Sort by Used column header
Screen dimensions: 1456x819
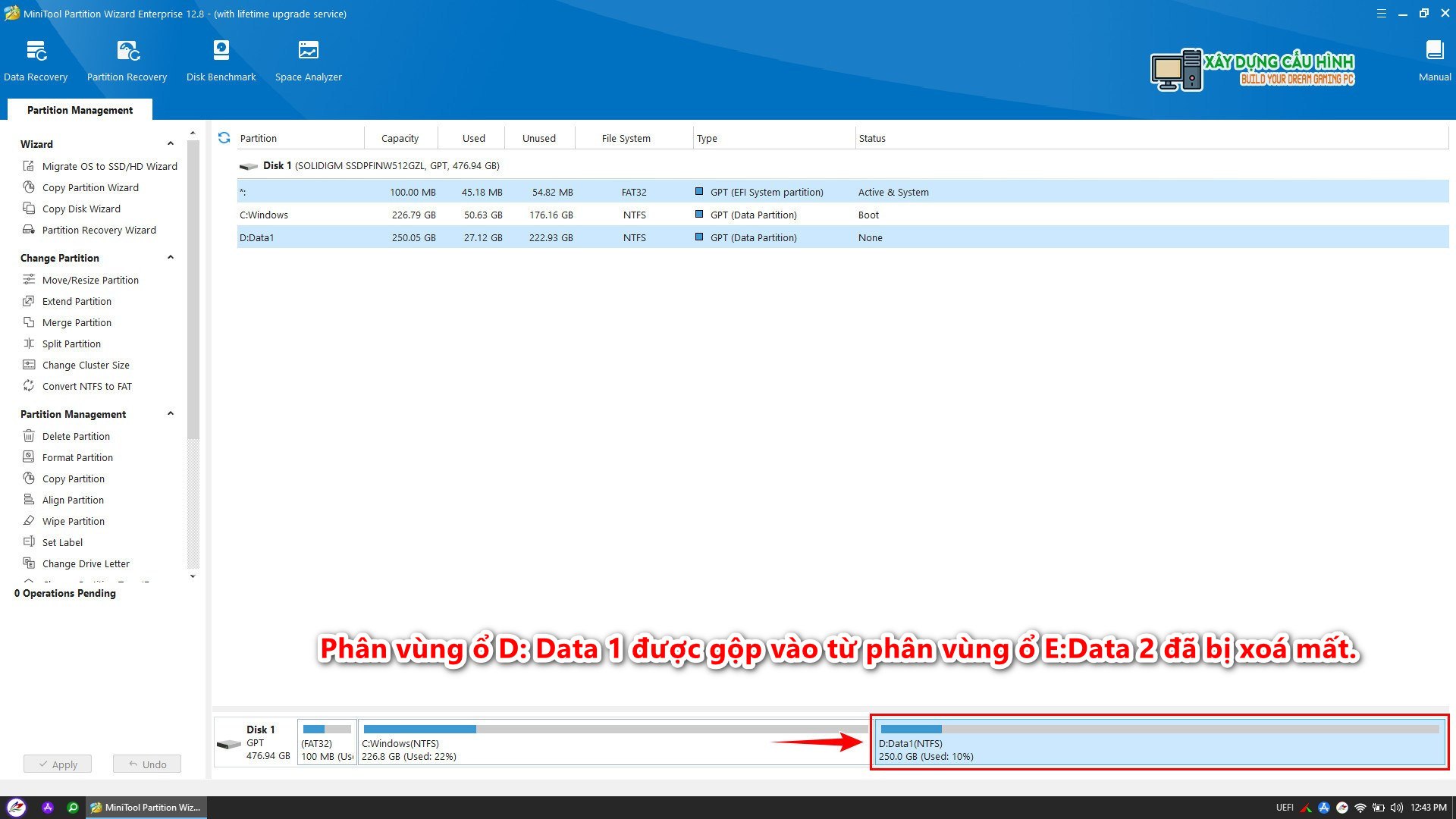coord(473,138)
